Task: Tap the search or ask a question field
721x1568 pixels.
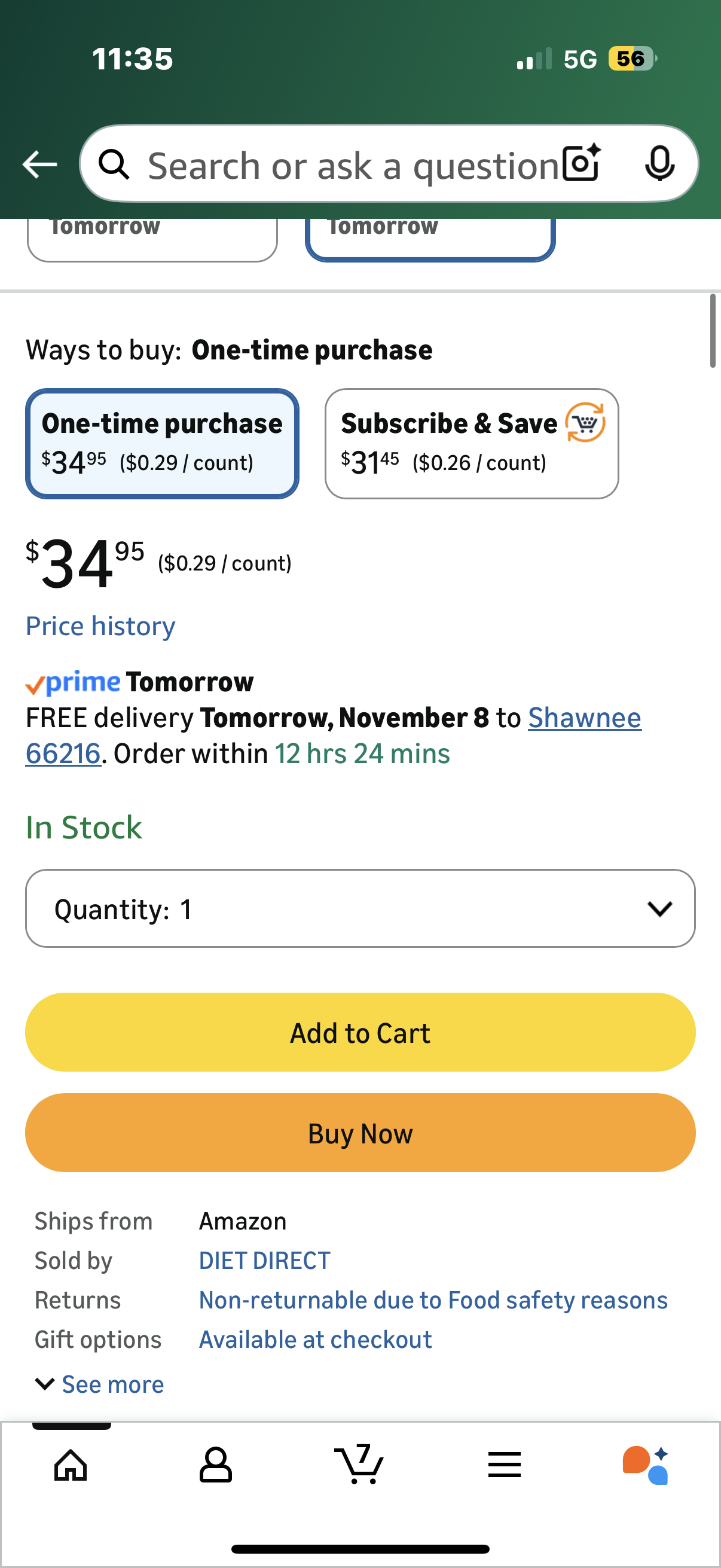Action: point(353,166)
